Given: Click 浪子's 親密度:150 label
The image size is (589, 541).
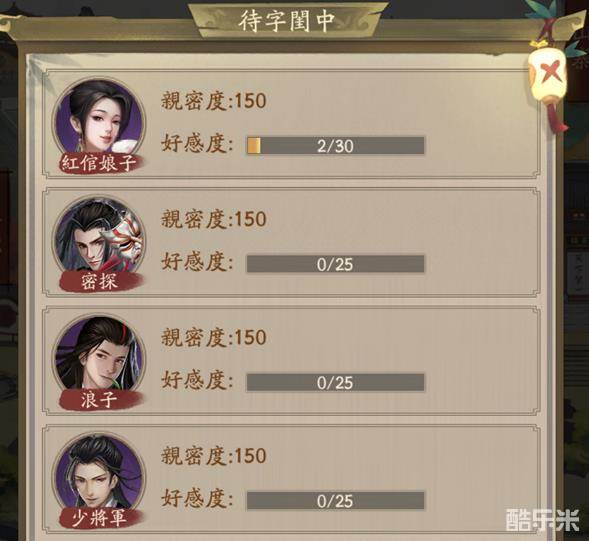Looking at the screenshot, I should click(214, 337).
